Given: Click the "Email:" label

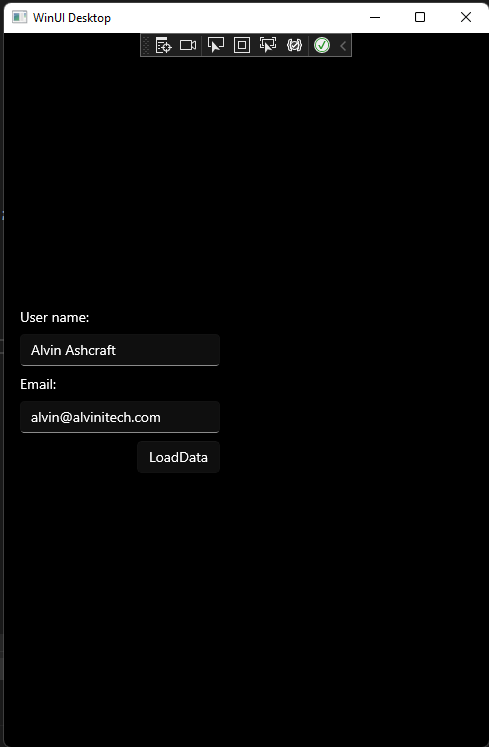Looking at the screenshot, I should (x=38, y=384).
